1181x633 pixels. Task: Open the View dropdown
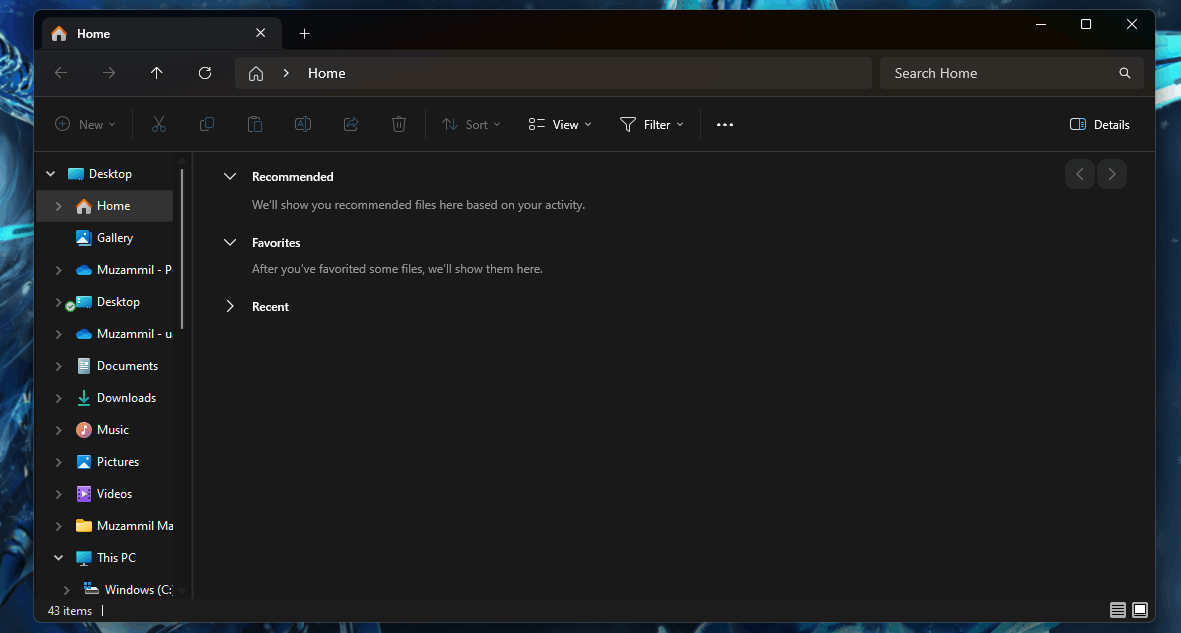pos(560,124)
